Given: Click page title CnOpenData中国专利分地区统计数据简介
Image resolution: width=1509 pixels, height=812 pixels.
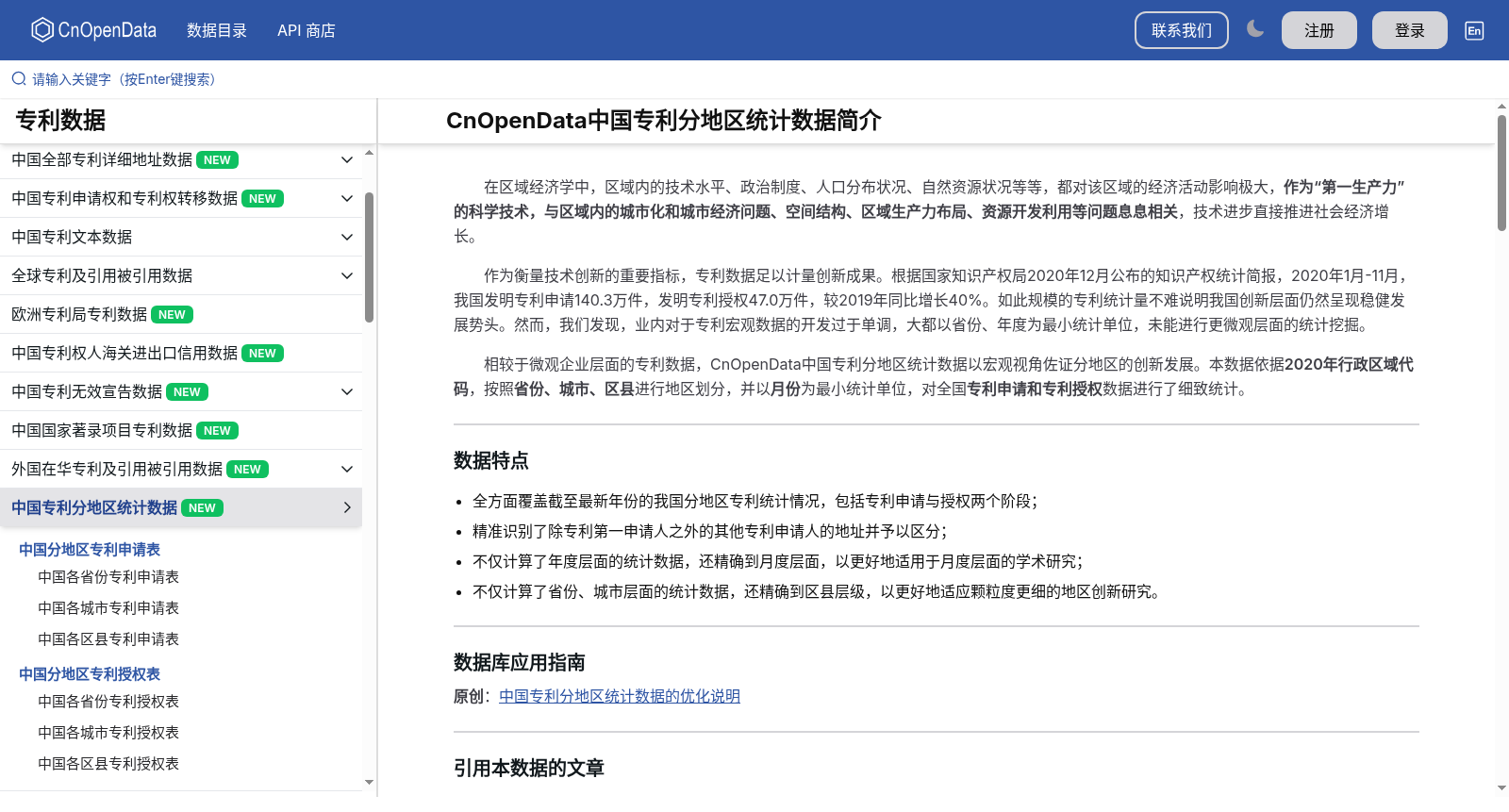Looking at the screenshot, I should pos(664,121).
